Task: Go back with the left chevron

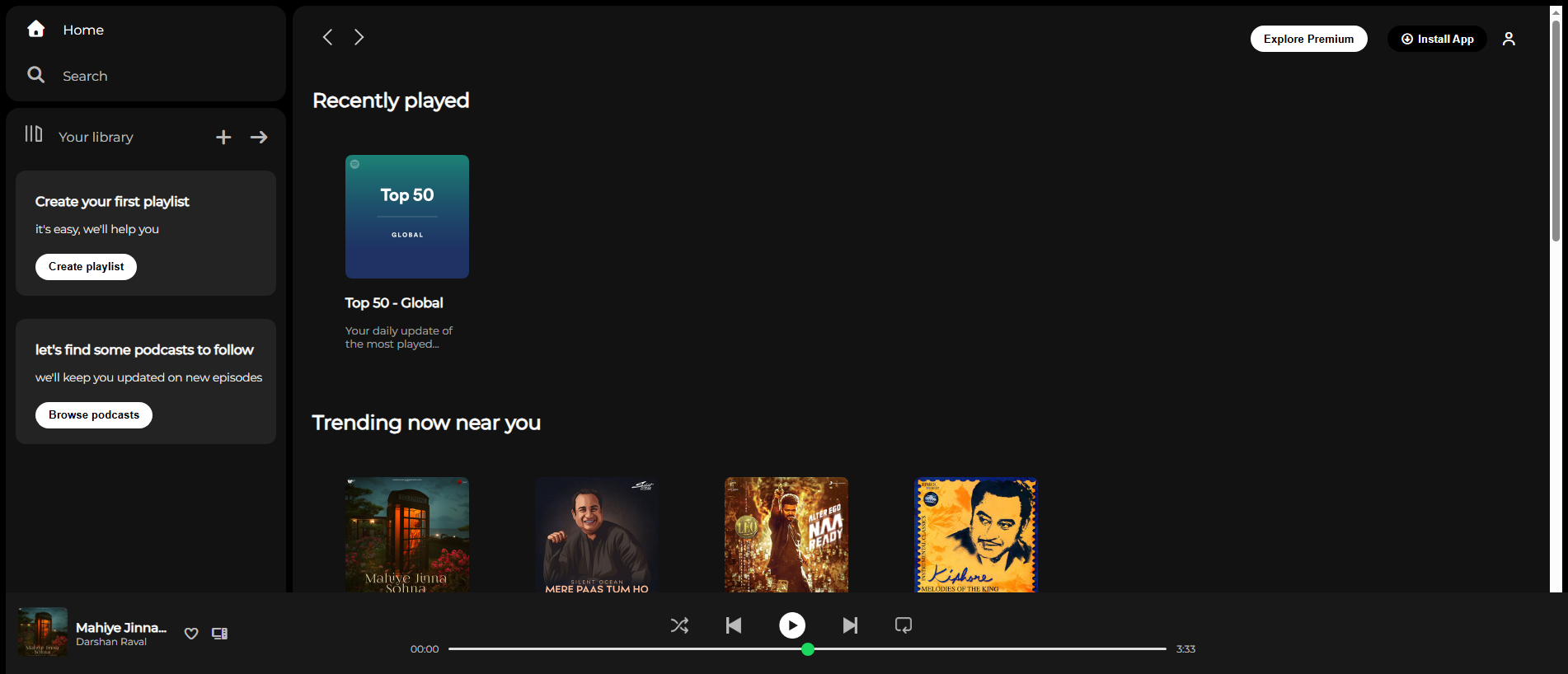Action: pos(327,37)
